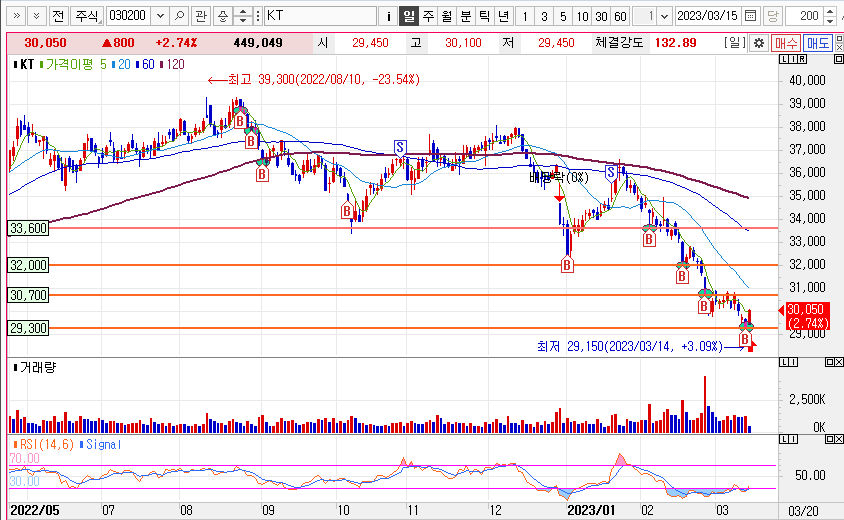Image resolution: width=844 pixels, height=520 pixels.
Task: Toggle the R button on price chart
Action: (x=802, y=59)
